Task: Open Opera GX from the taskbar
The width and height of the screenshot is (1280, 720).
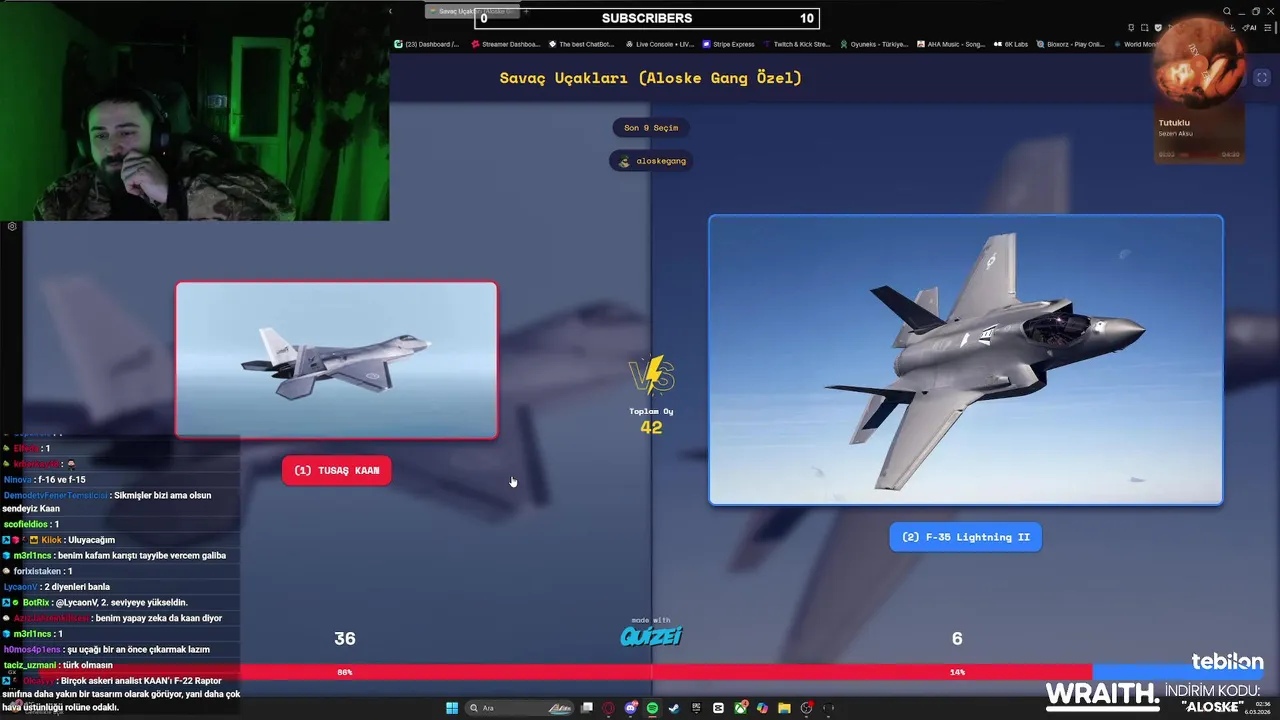Action: [608, 708]
